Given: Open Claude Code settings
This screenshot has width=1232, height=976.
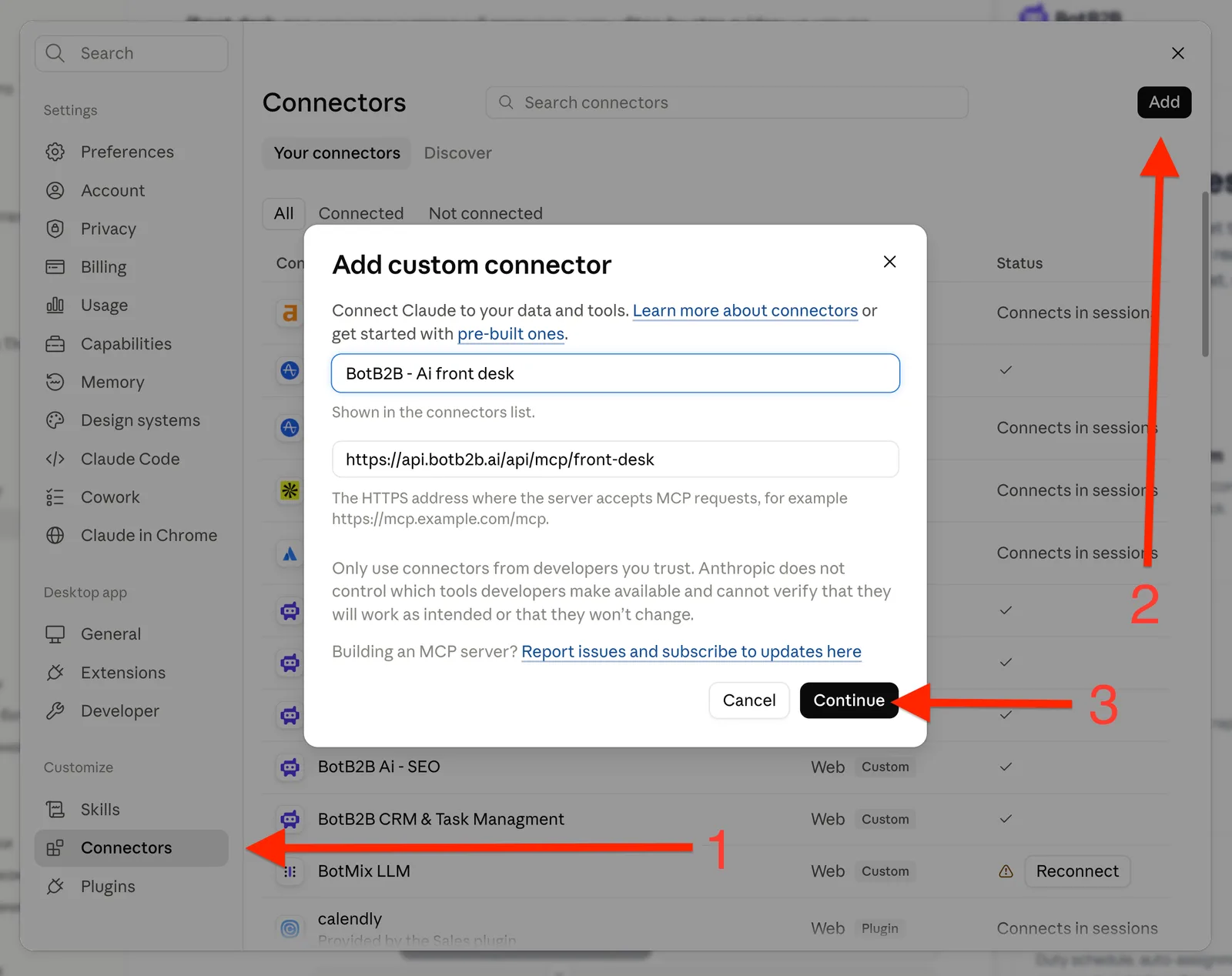Looking at the screenshot, I should coord(131,459).
